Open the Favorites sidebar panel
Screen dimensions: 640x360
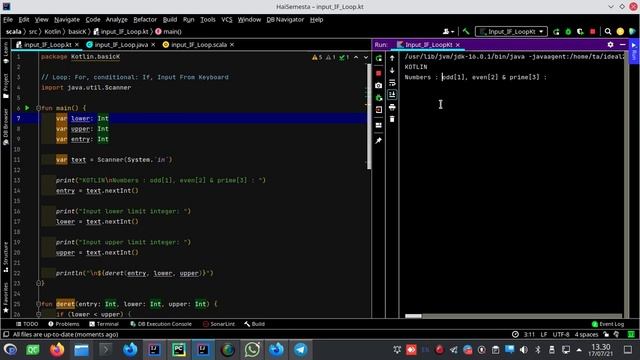(x=6, y=298)
